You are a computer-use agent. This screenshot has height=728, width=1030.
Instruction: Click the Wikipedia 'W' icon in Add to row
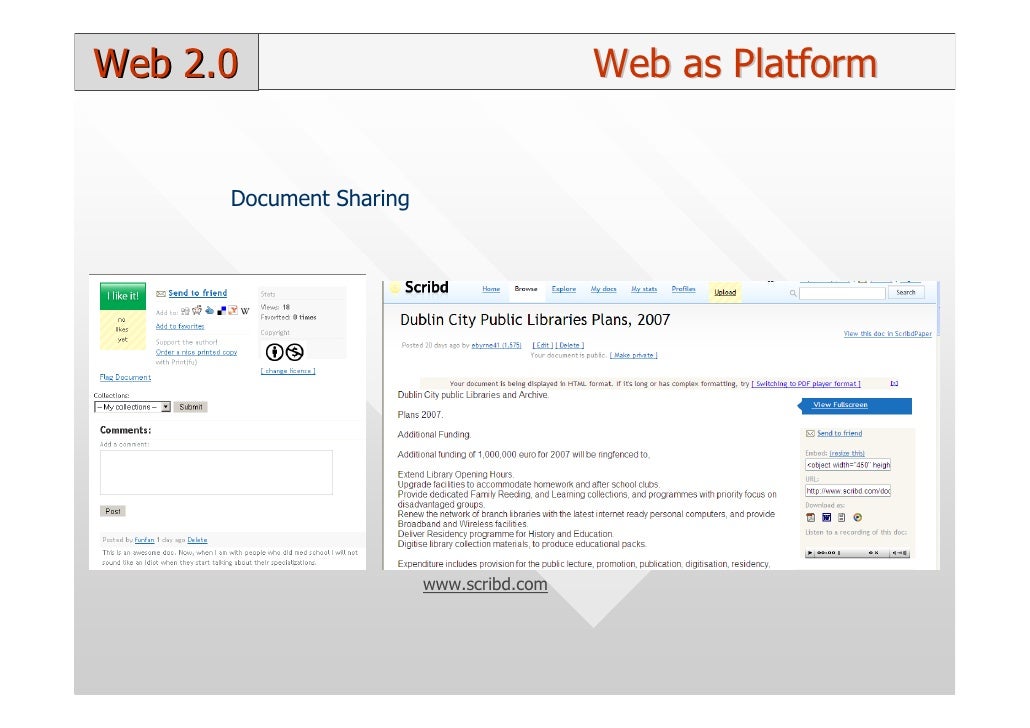pyautogui.click(x=244, y=311)
